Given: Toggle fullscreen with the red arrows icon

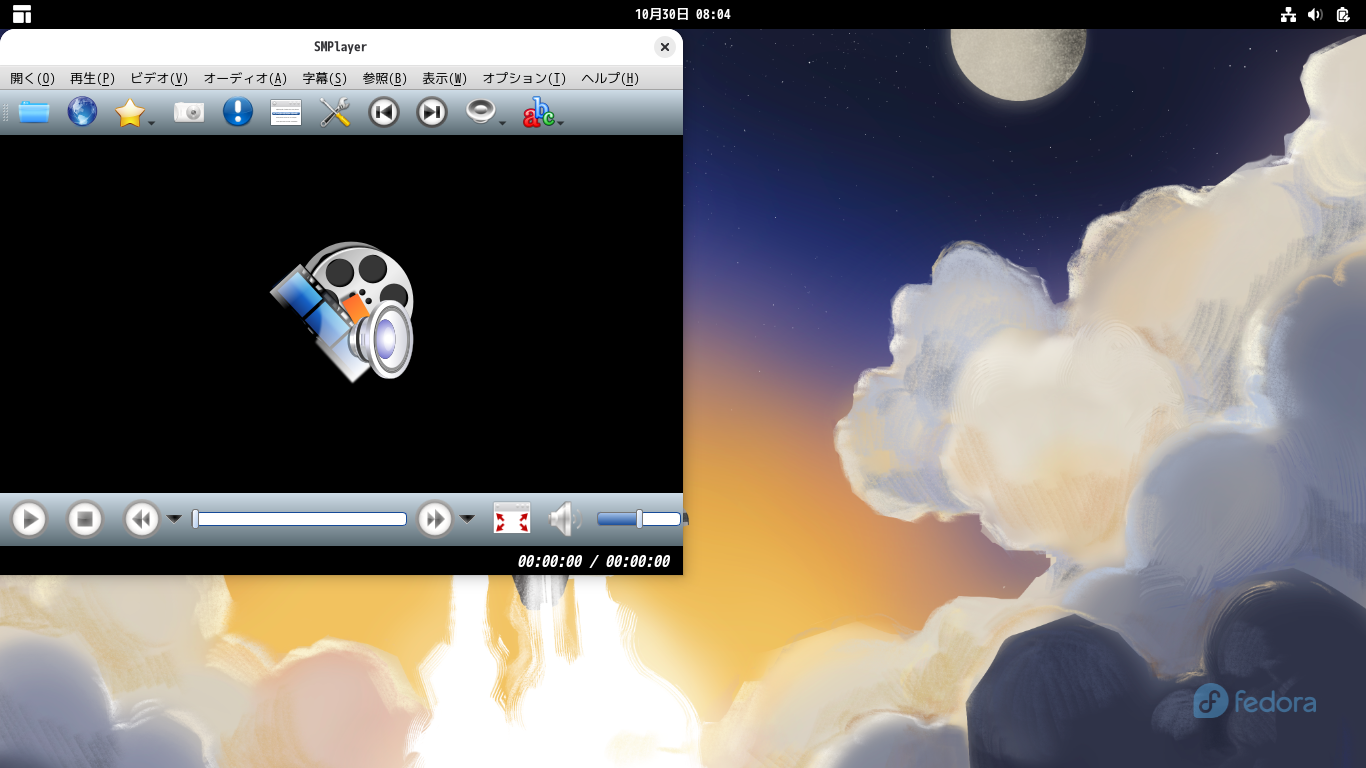Looking at the screenshot, I should pos(512,519).
